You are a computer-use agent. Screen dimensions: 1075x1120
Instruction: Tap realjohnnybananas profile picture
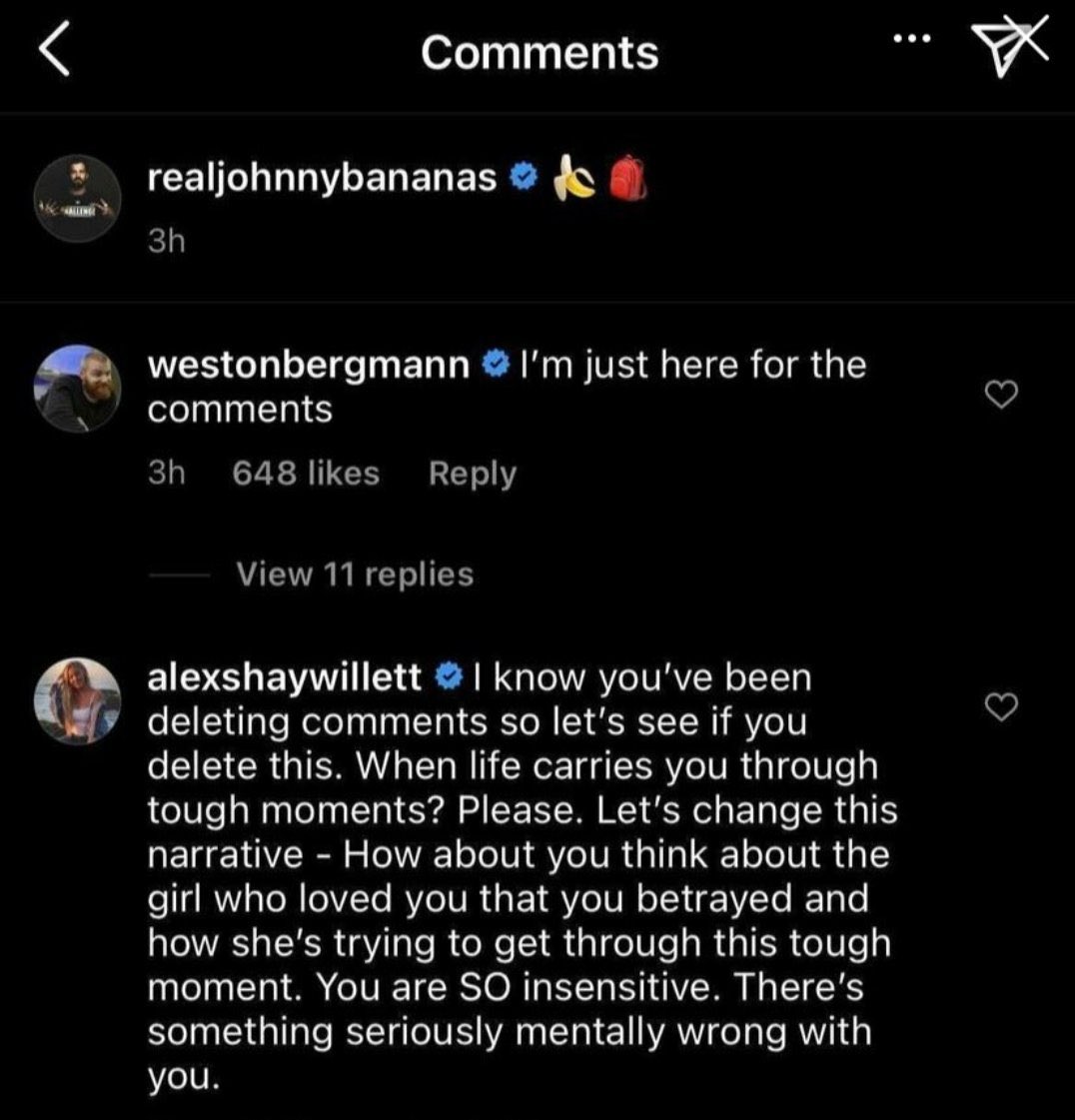(78, 197)
